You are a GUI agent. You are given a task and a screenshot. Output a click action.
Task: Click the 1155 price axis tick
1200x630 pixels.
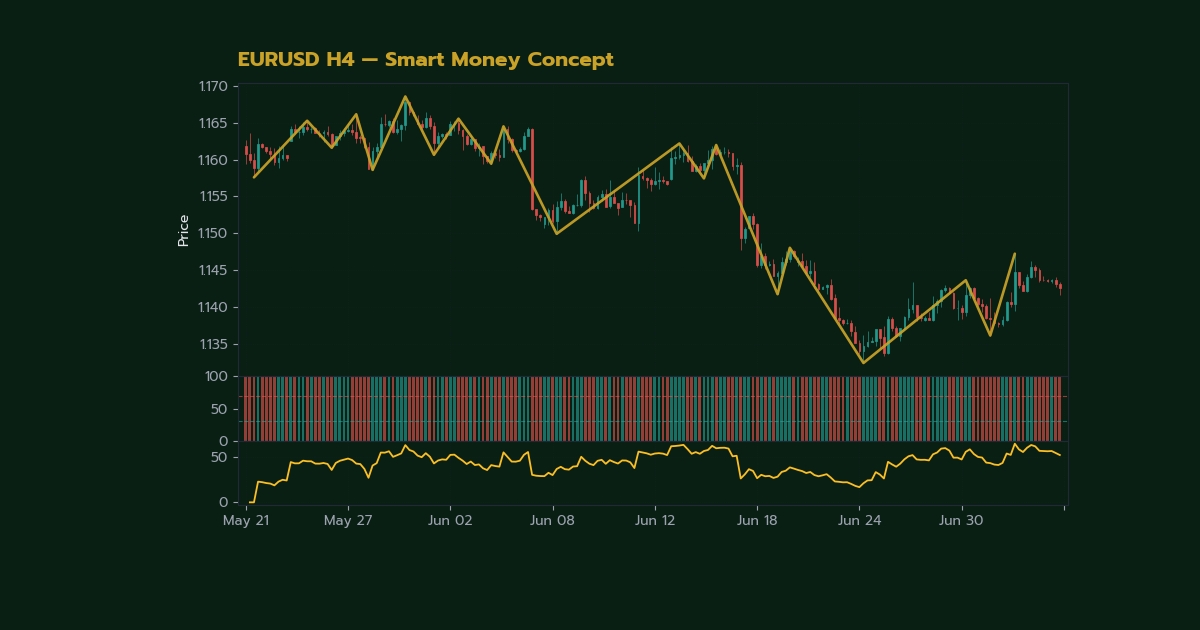[x=213, y=197]
